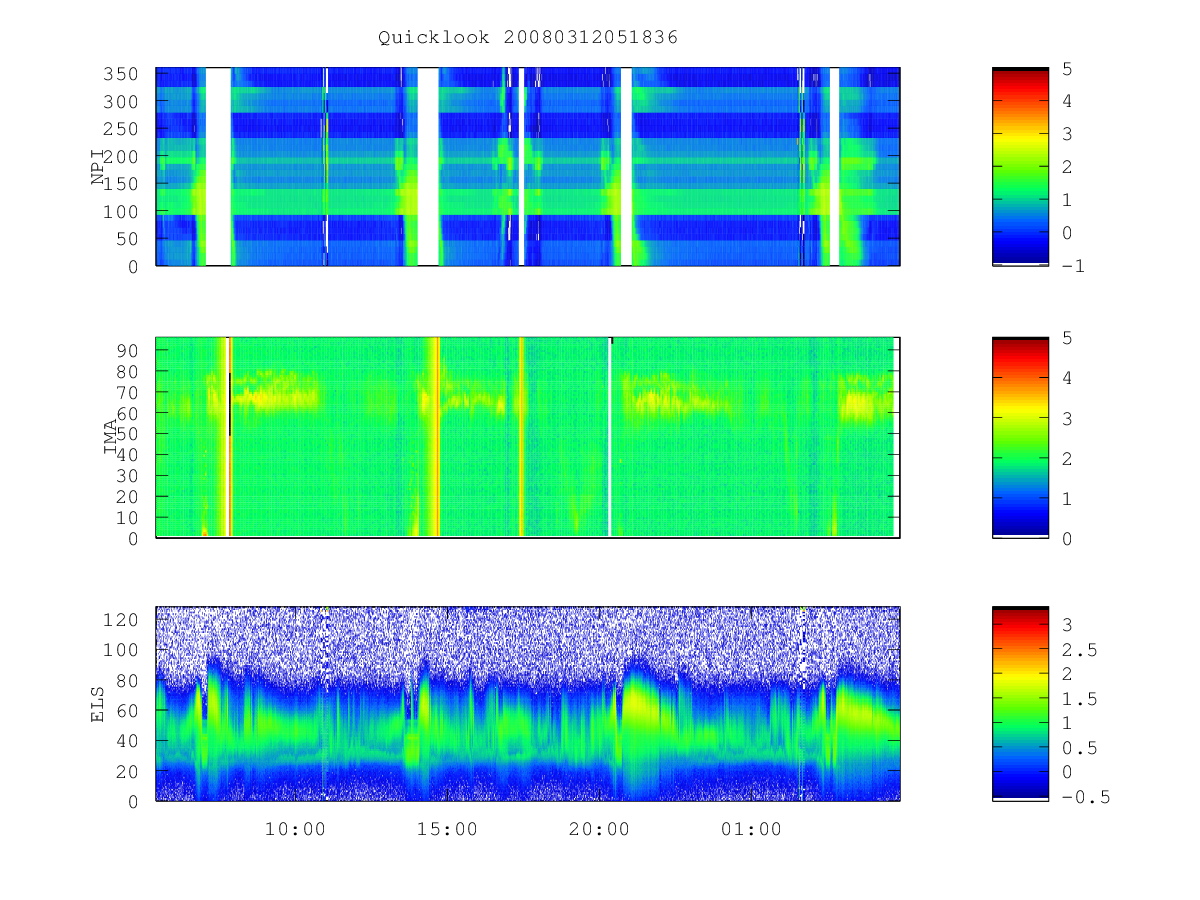Click the 4 label on NPI colorbar

(x=1066, y=101)
